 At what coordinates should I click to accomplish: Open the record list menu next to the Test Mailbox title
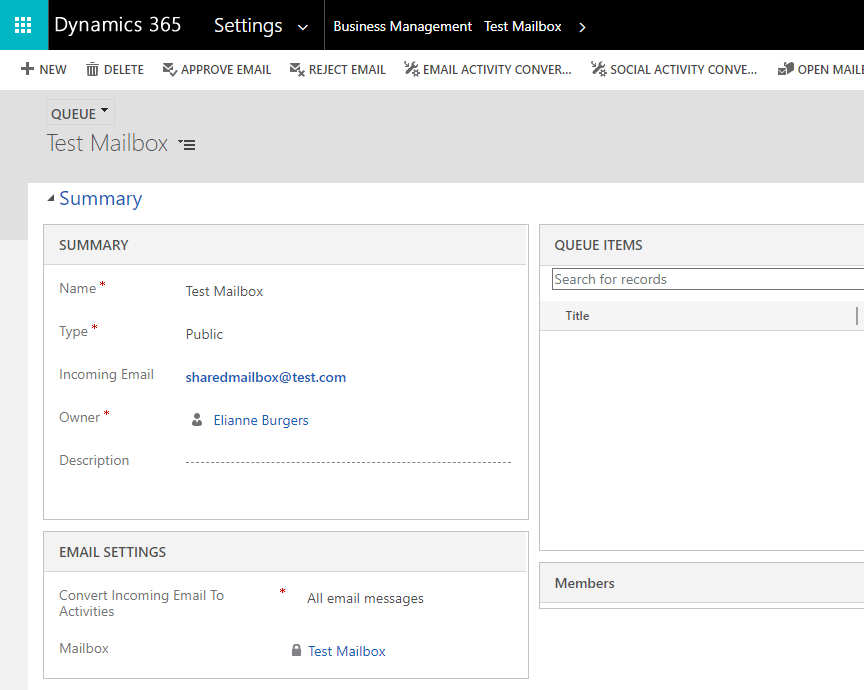187,144
